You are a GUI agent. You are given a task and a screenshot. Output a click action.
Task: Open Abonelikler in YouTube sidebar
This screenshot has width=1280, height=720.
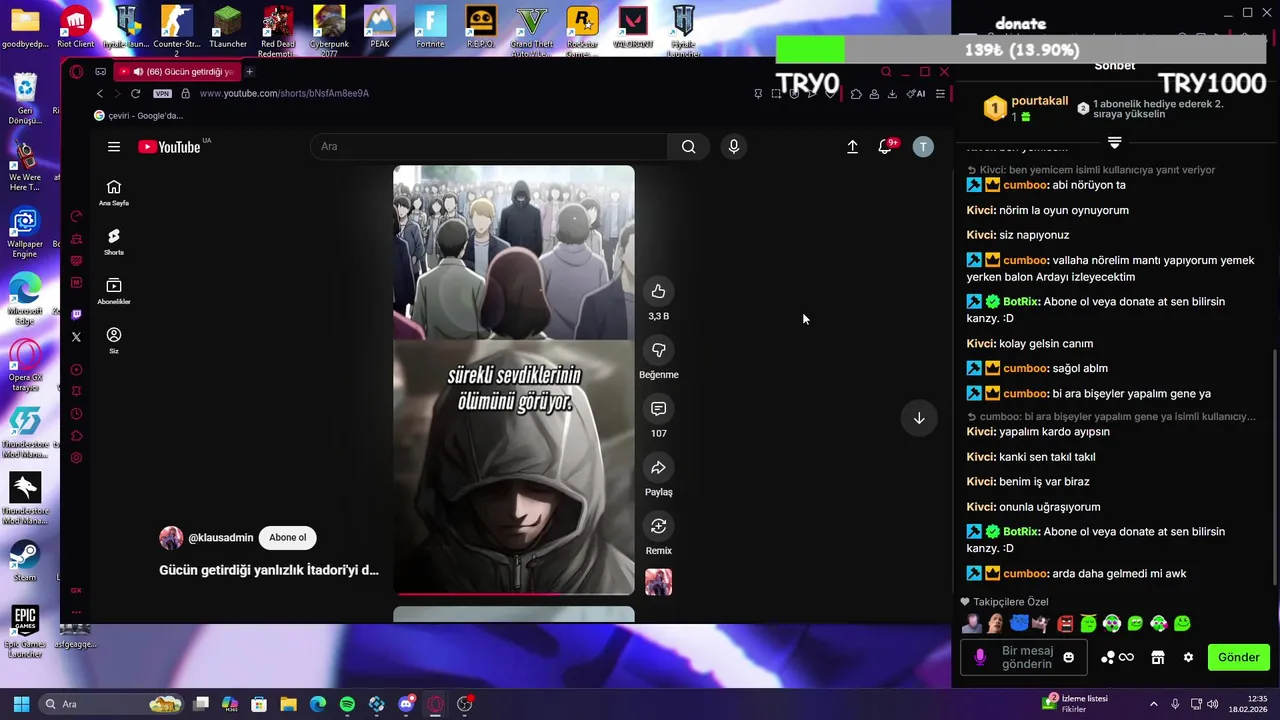[114, 291]
